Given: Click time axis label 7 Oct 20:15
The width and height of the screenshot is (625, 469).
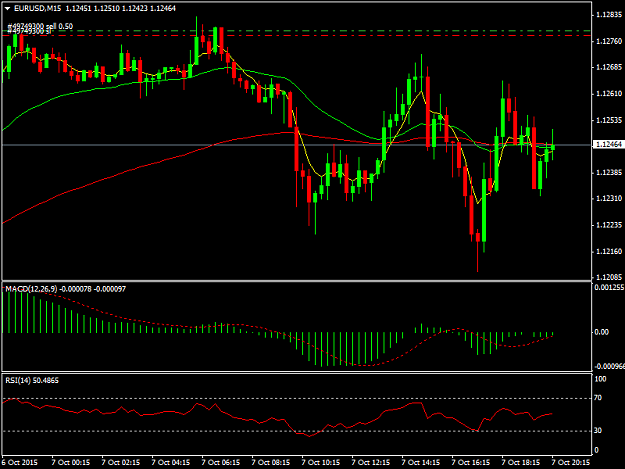Looking at the screenshot, I should click(571, 463).
